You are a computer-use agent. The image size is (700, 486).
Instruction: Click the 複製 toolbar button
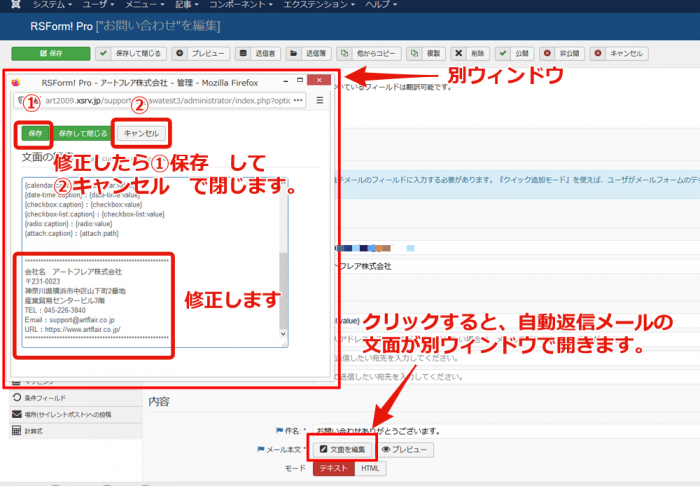pos(426,54)
